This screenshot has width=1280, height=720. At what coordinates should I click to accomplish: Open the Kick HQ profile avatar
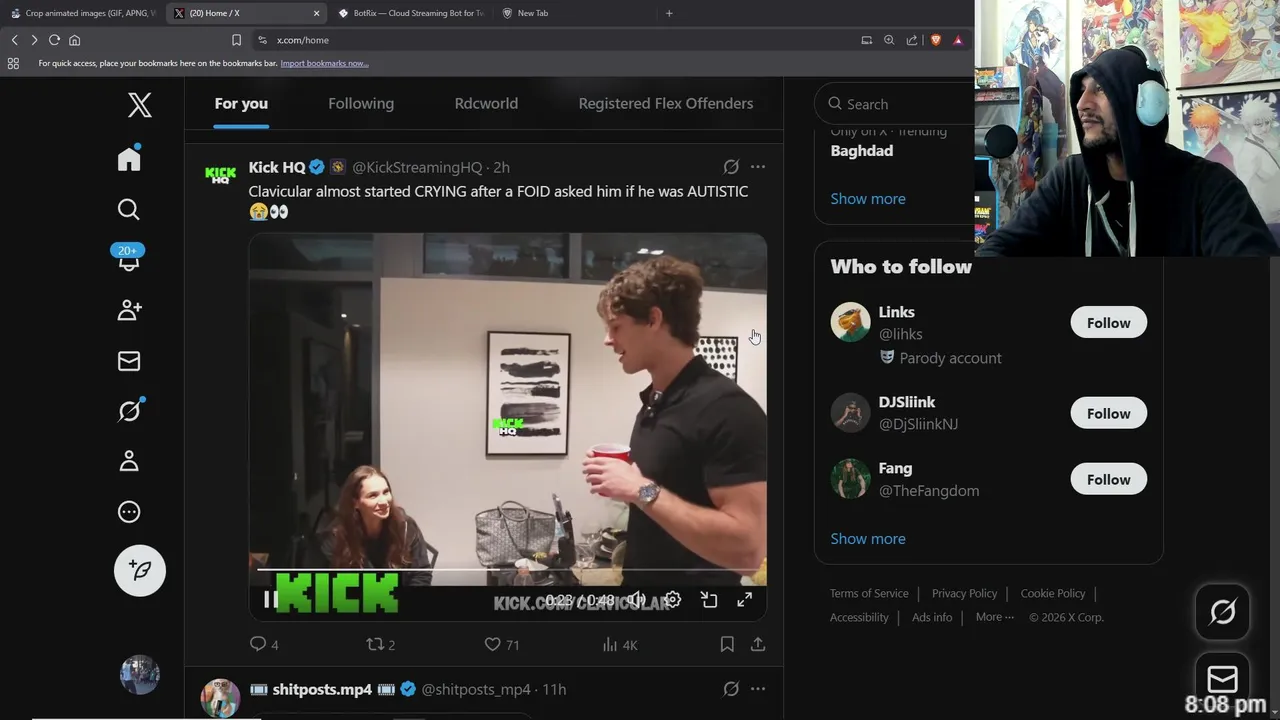click(221, 175)
